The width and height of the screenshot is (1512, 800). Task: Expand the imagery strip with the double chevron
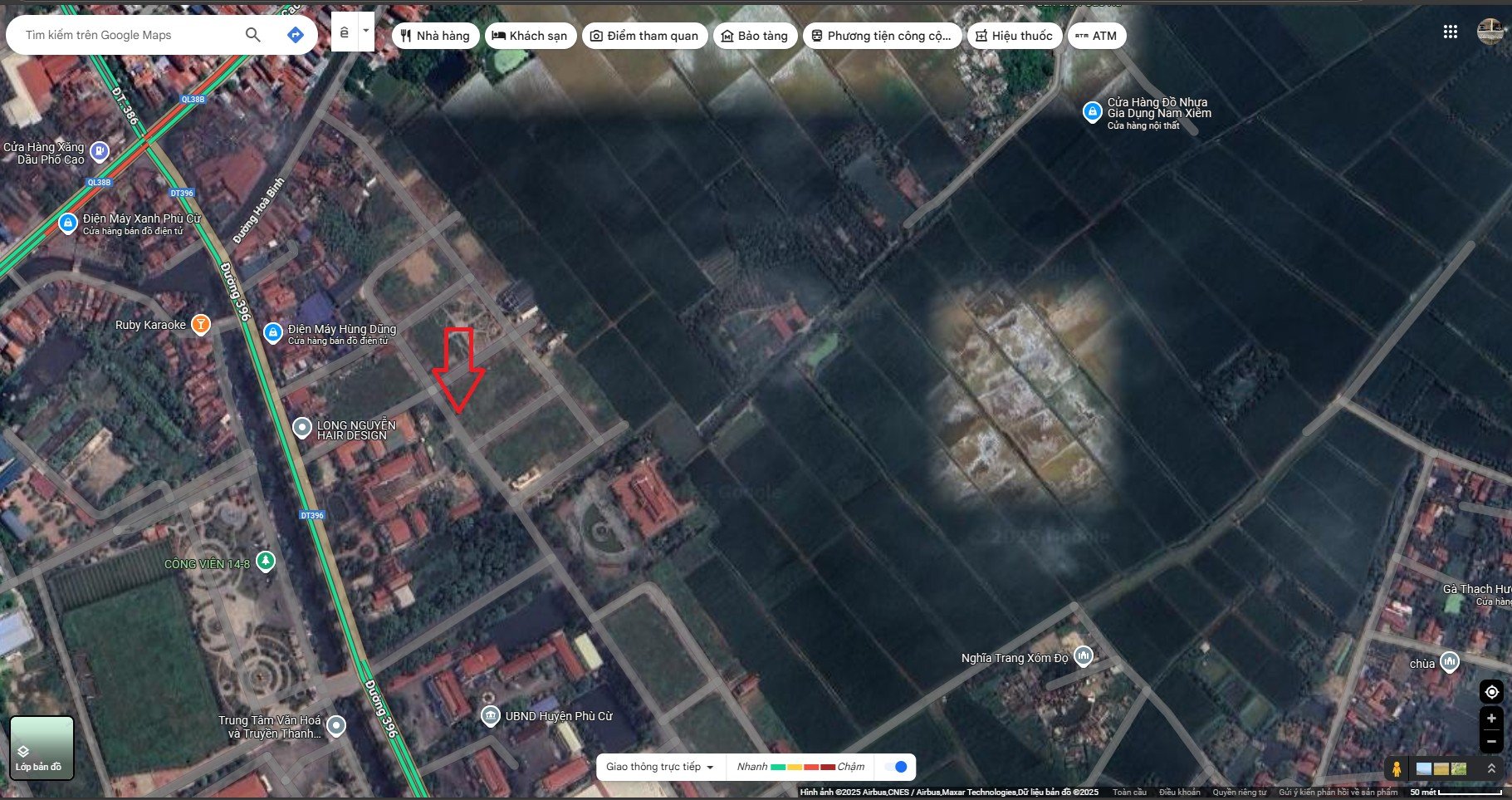(1491, 768)
